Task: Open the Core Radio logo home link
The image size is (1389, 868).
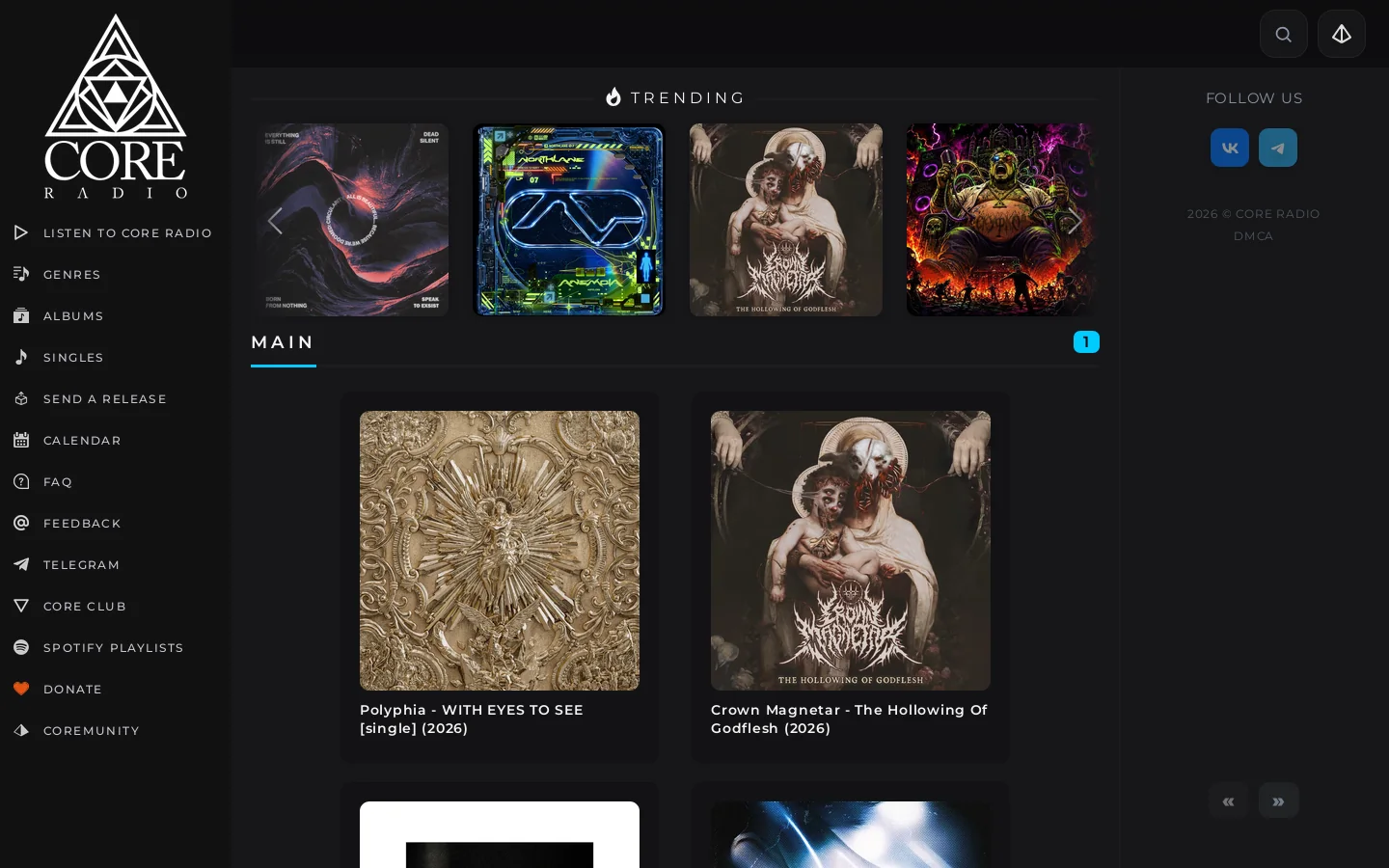Action: [x=116, y=106]
